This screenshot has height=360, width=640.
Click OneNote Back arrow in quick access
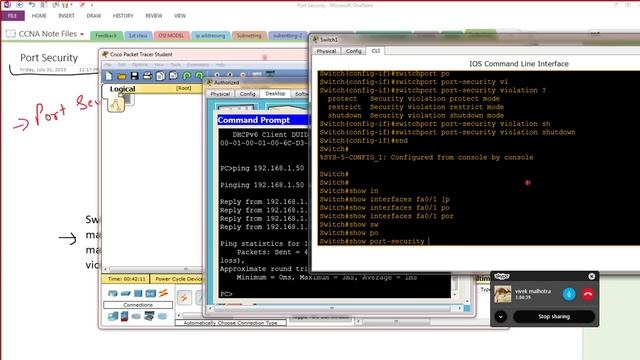(x=19, y=5)
